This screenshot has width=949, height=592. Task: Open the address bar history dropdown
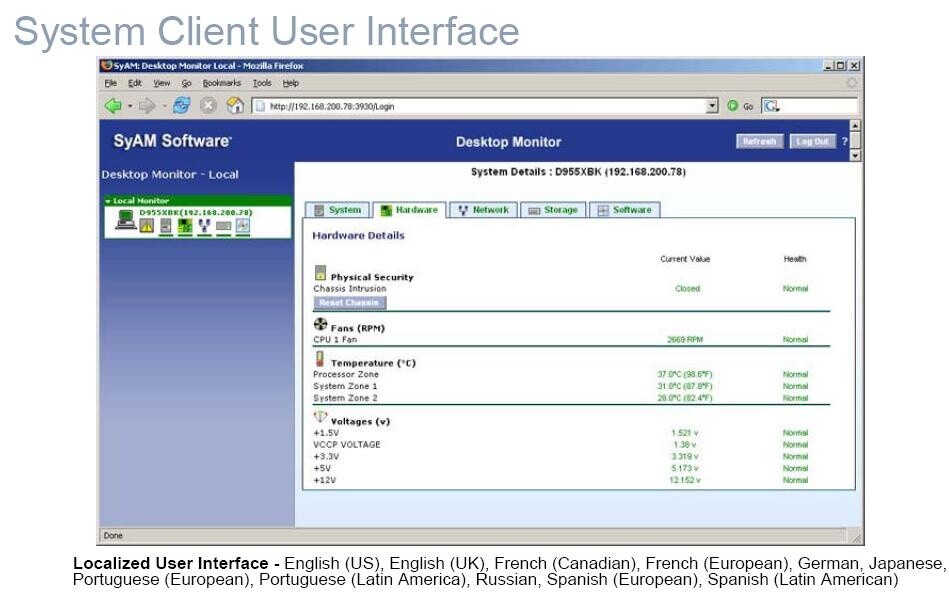pyautogui.click(x=712, y=106)
